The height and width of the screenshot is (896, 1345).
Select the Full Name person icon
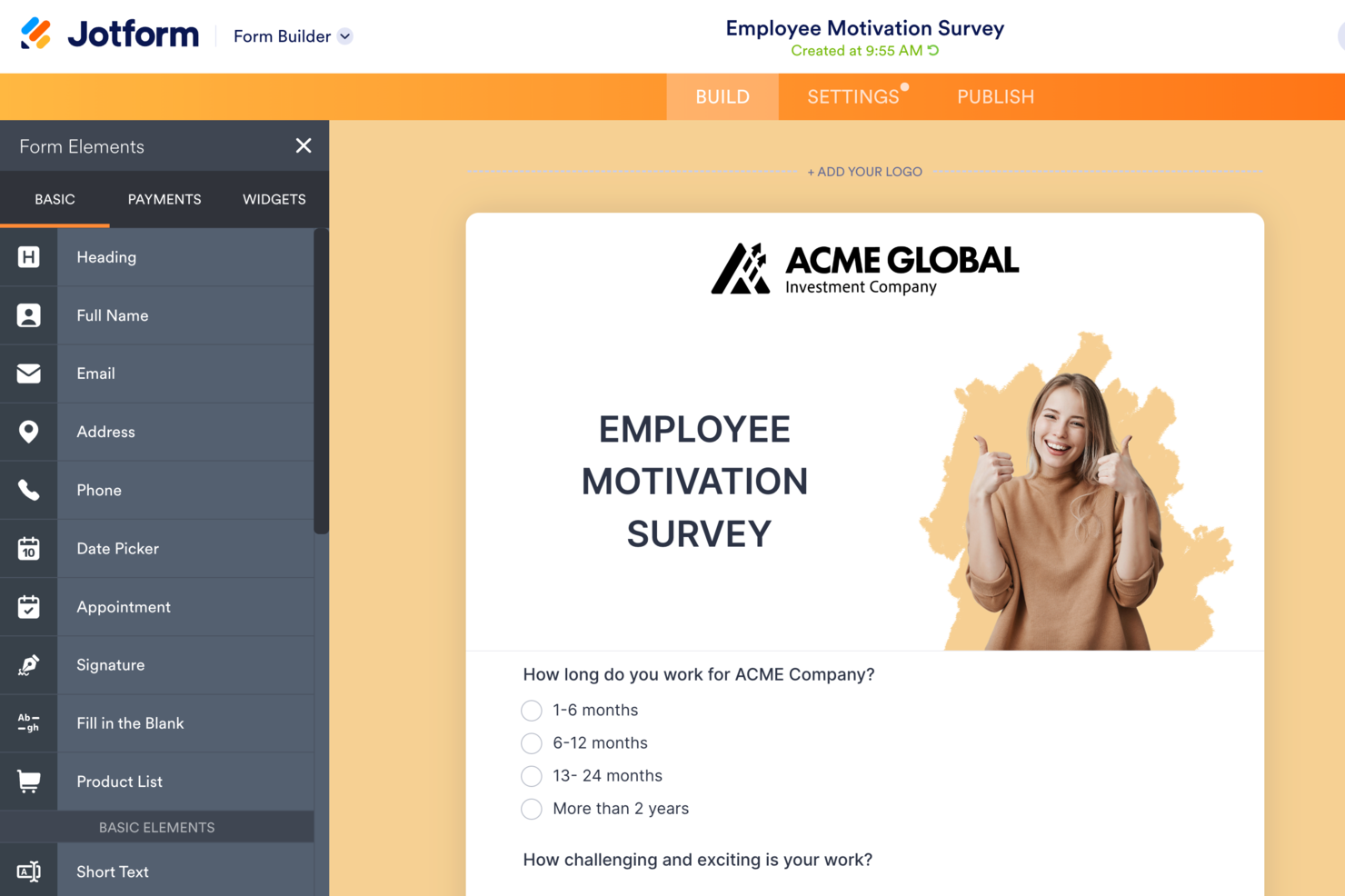(28, 315)
